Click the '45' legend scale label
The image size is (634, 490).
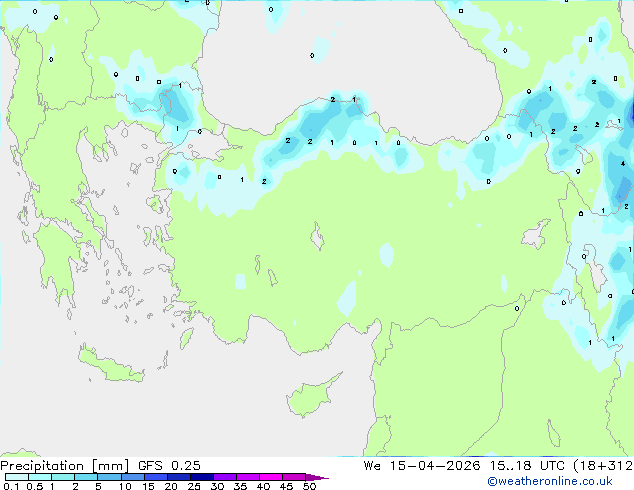286,486
